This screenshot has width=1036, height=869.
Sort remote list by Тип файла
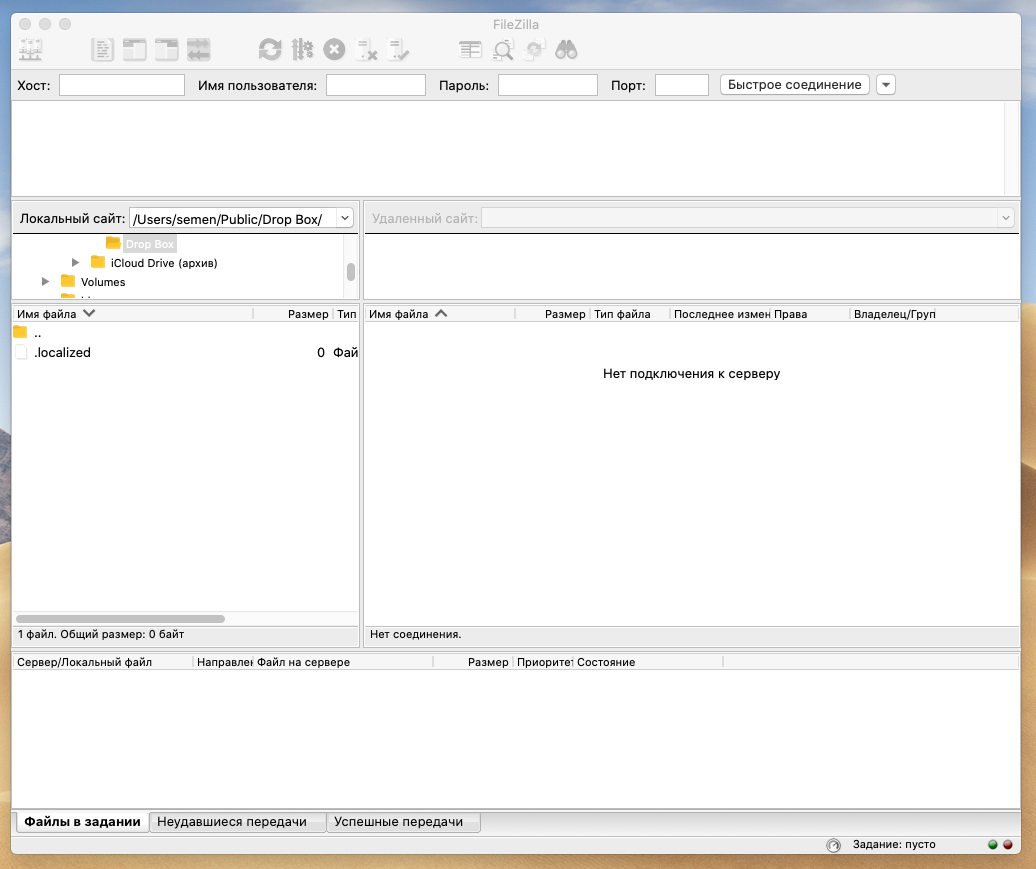pos(630,314)
